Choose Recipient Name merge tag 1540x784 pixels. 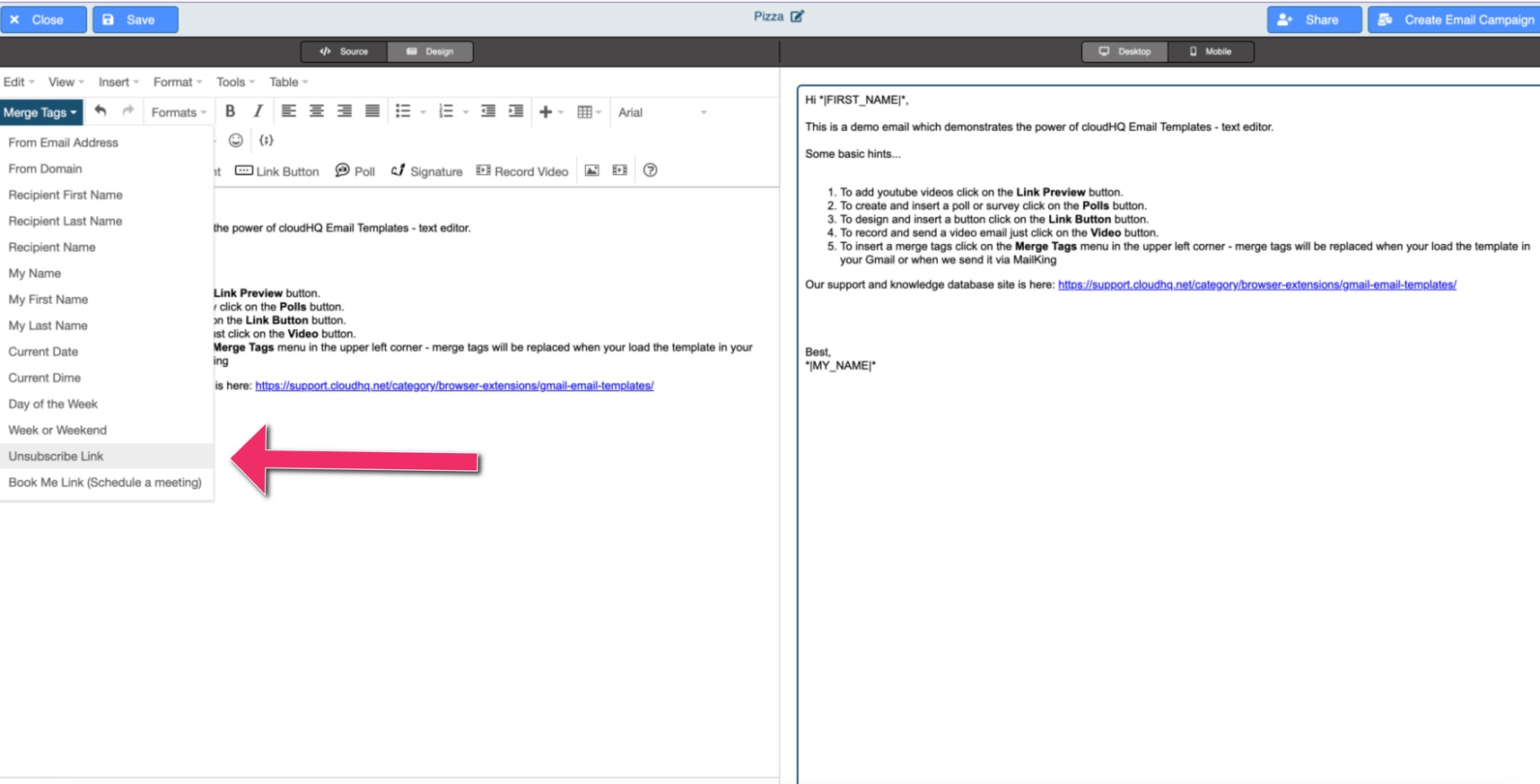tap(107, 247)
